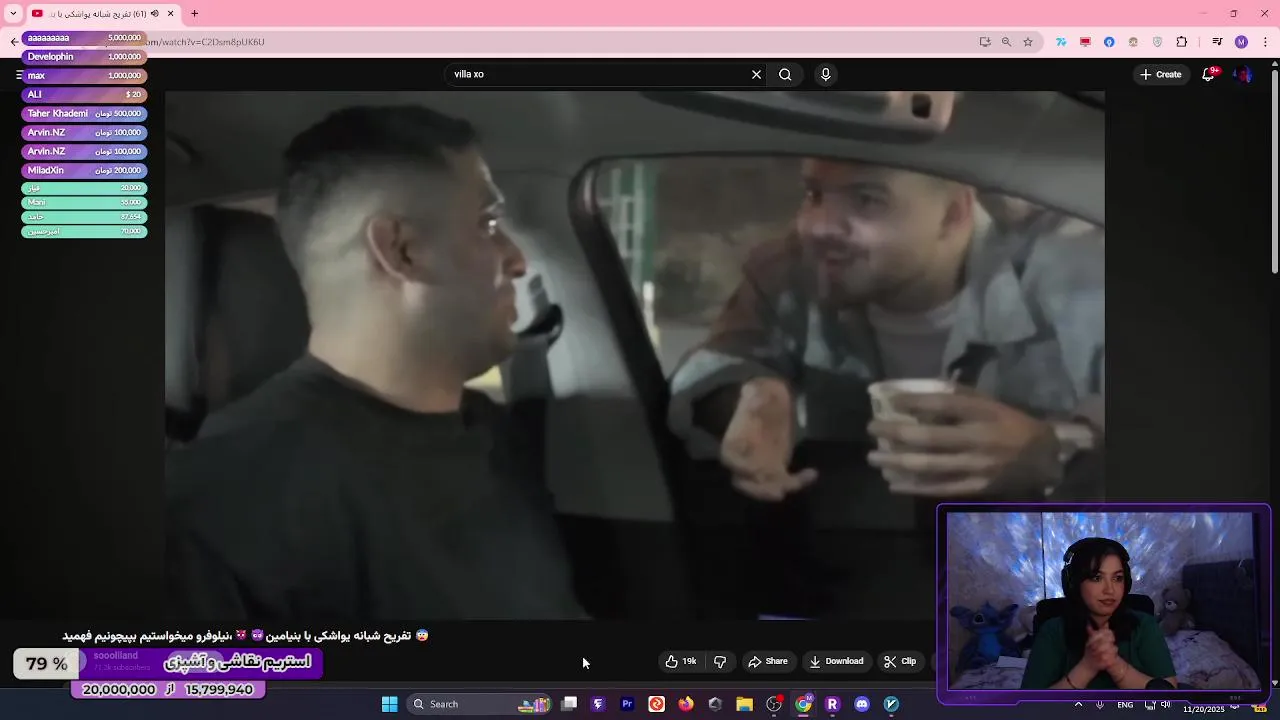Viewport: 1280px width, 720px height.
Task: Click the Persian video title text
Action: point(245,636)
